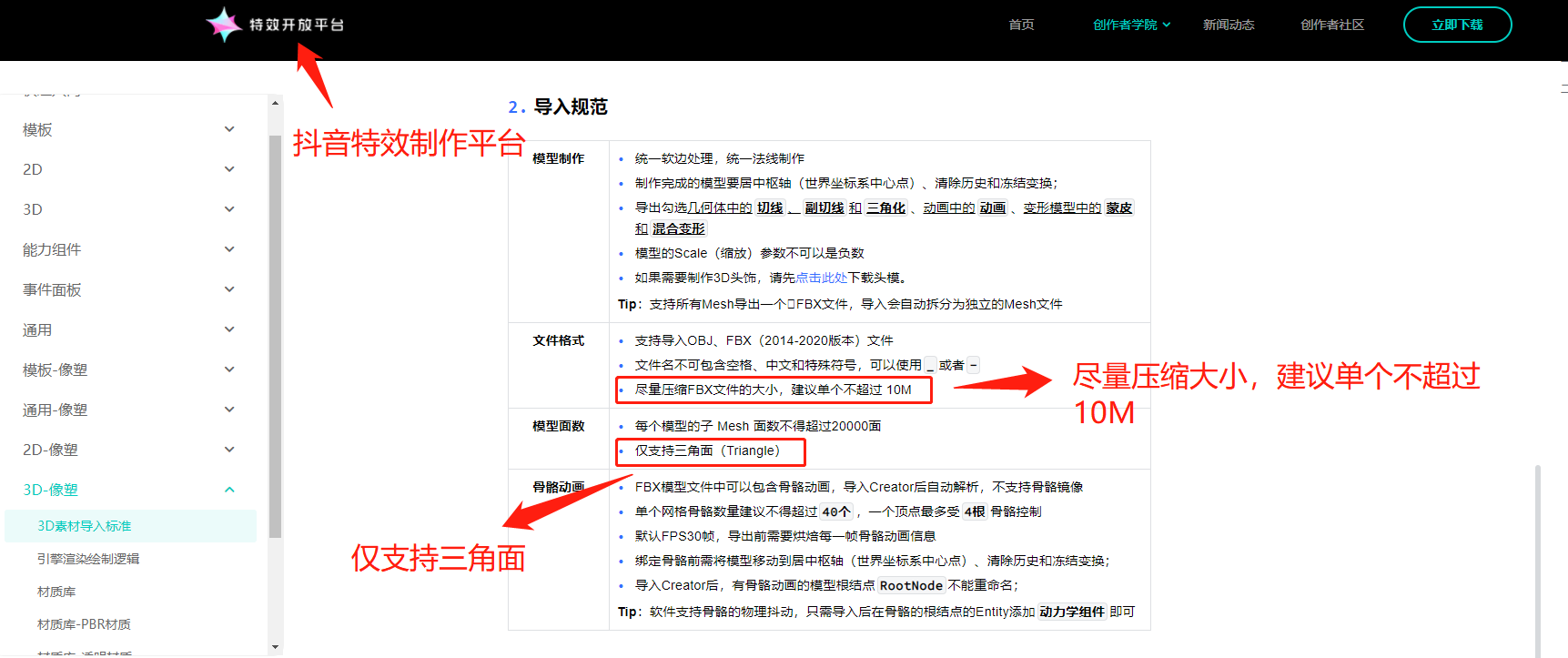Open 引擎渲染绘制逻辑 in the sidebar

pos(88,559)
